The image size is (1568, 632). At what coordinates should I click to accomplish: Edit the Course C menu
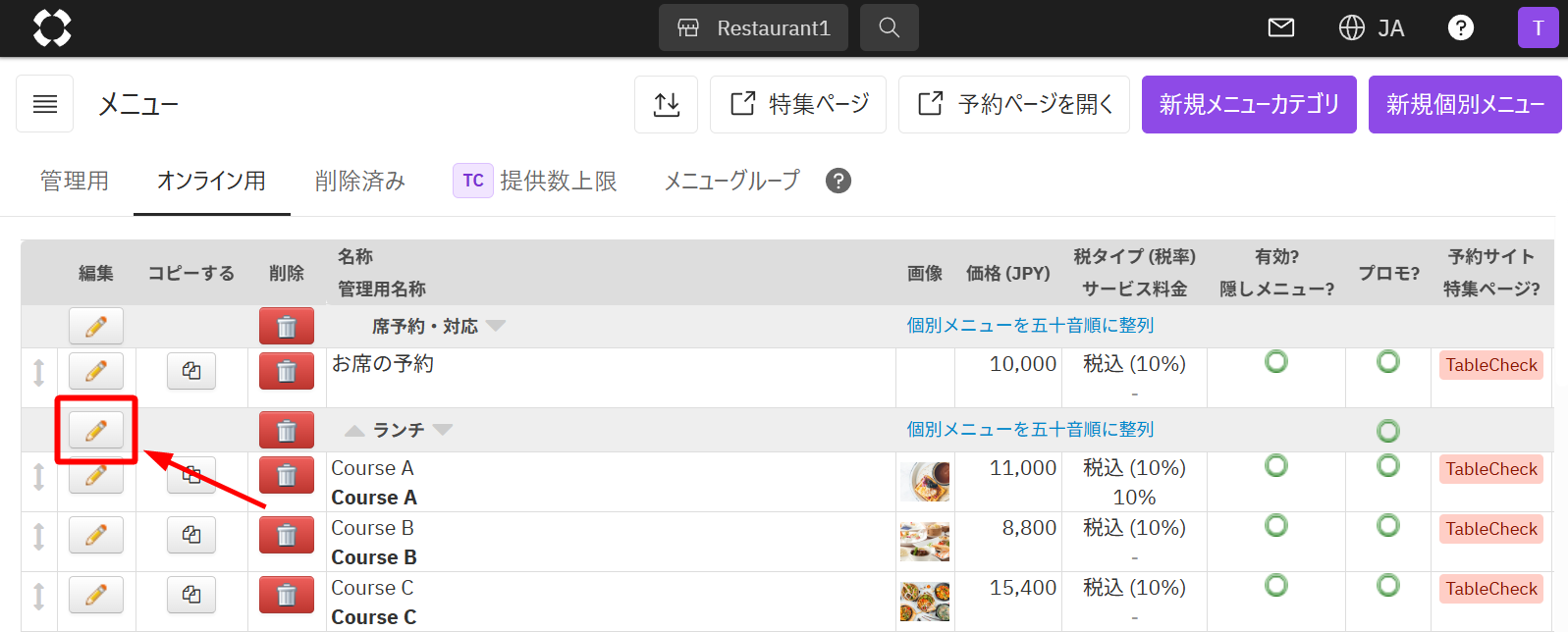(x=96, y=595)
